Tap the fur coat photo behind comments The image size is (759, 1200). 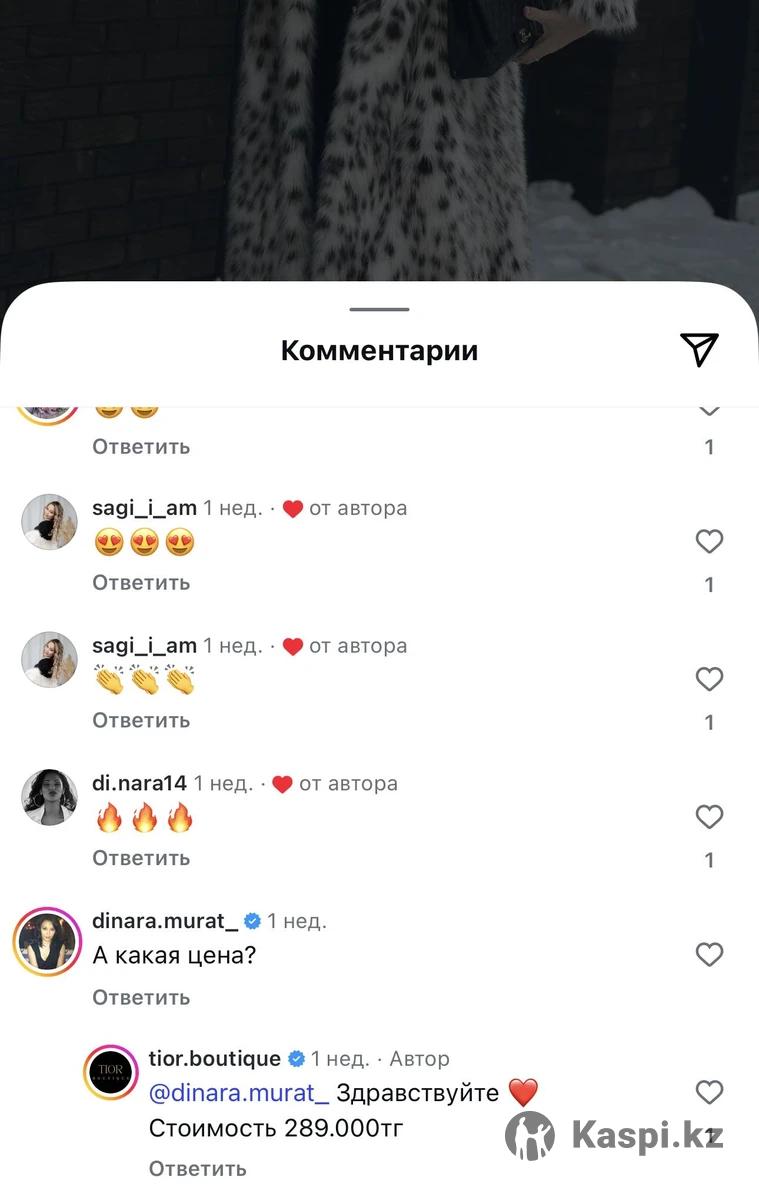click(380, 140)
